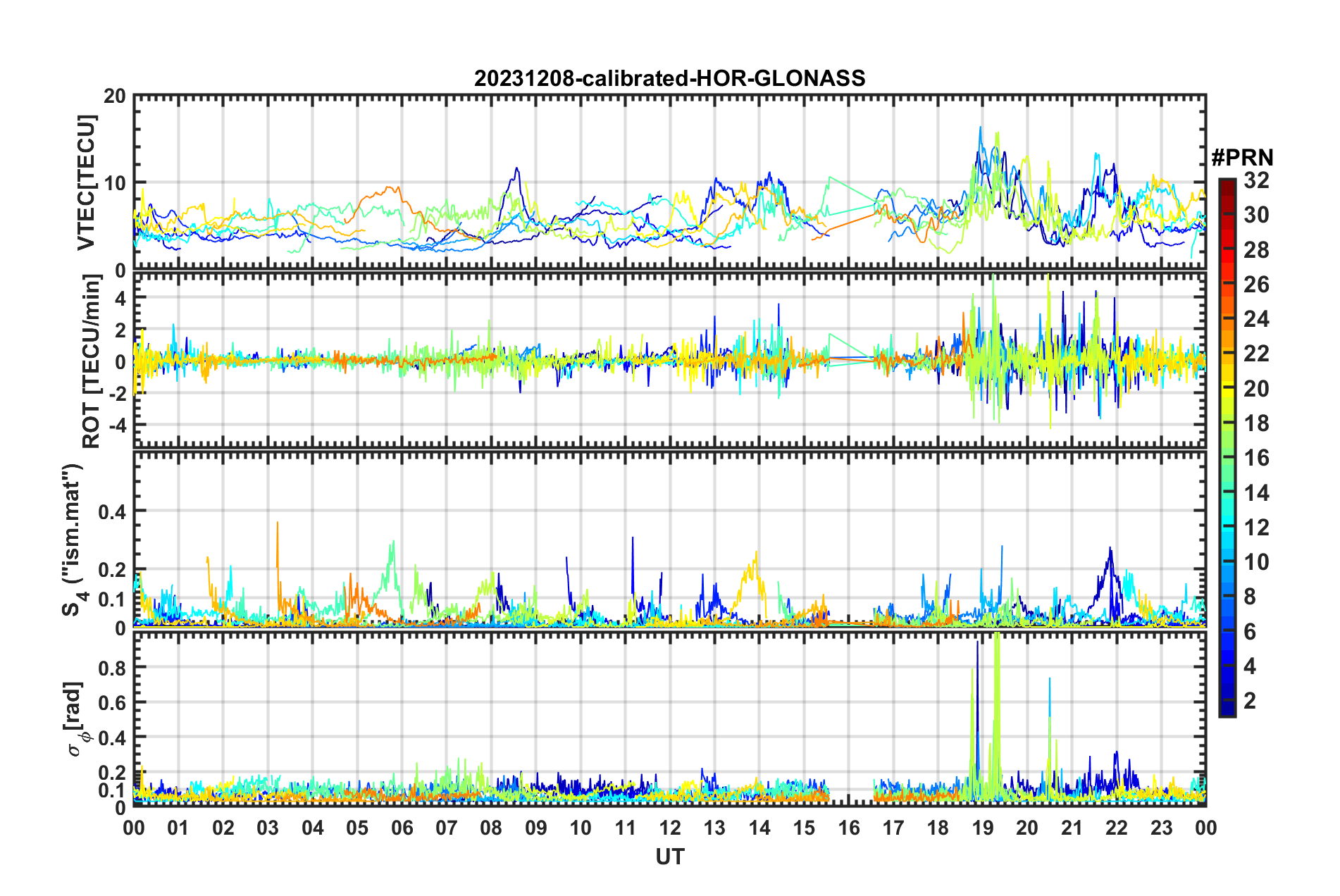Click PRN colorbar tick label "2"
The image size is (1340, 896).
pos(1250,701)
